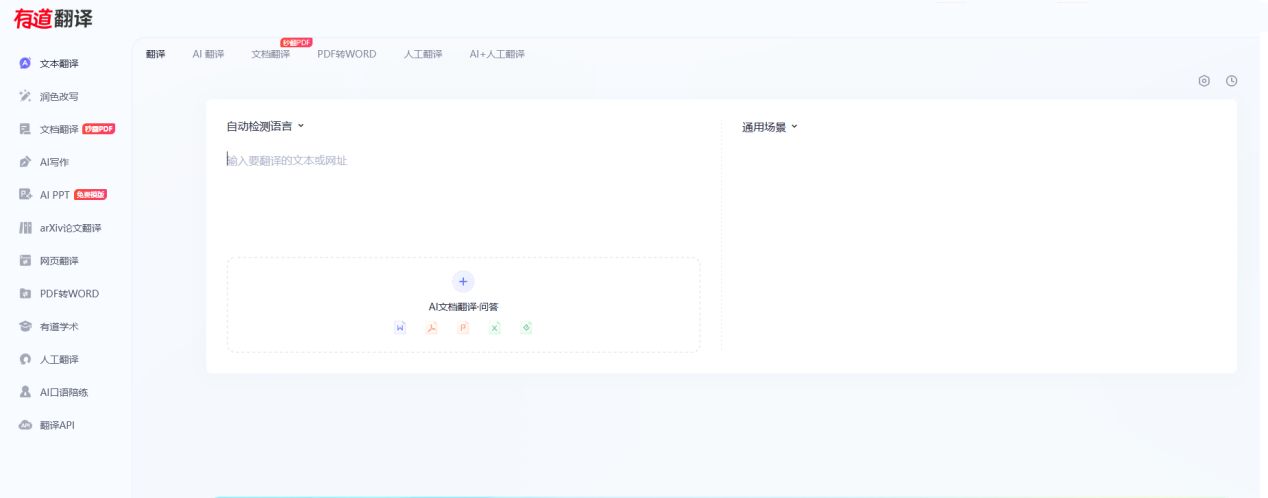The width and height of the screenshot is (1268, 498).
Task: Open translation history clock icon
Action: [1232, 81]
